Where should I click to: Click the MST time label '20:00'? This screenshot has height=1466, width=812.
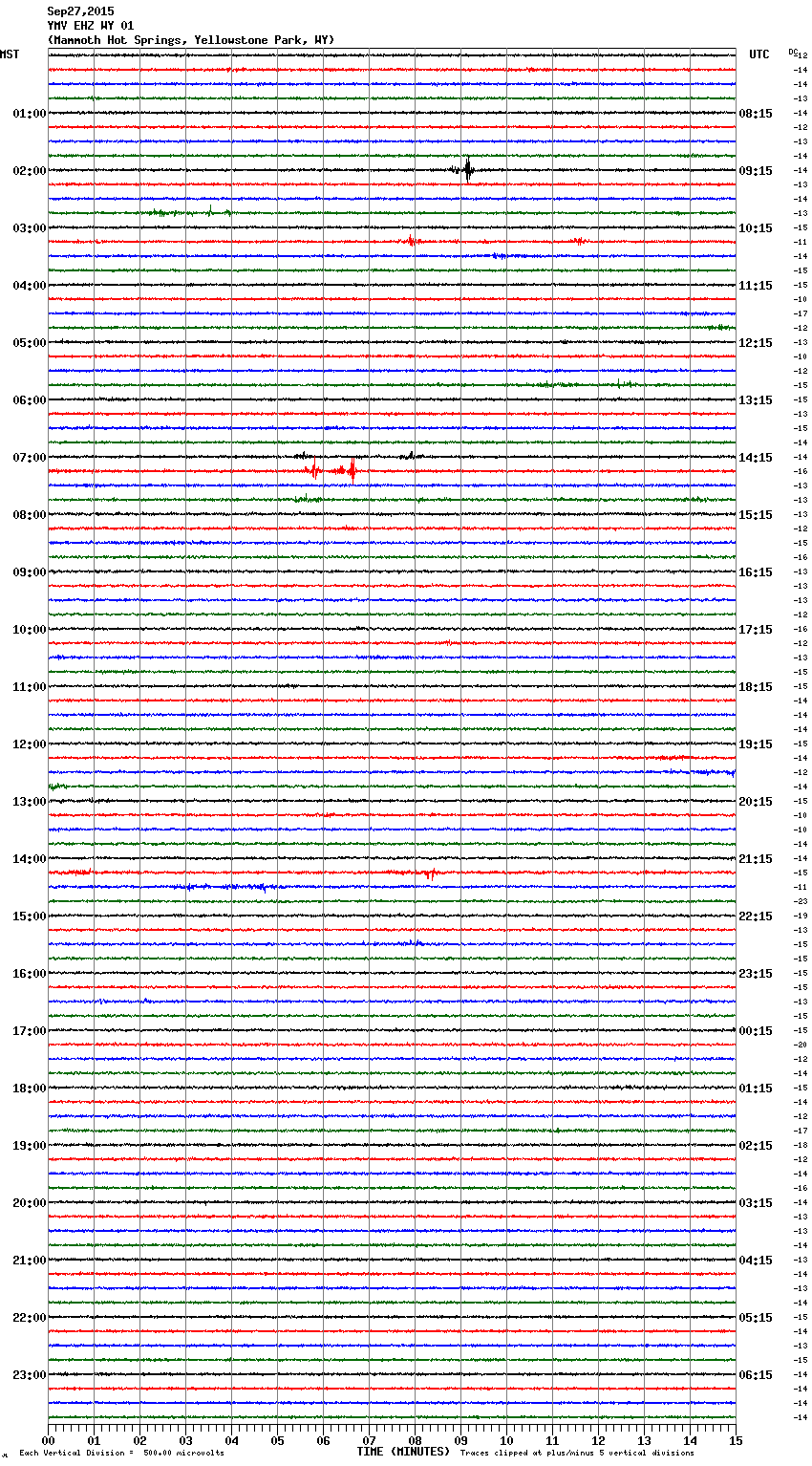[29, 1203]
